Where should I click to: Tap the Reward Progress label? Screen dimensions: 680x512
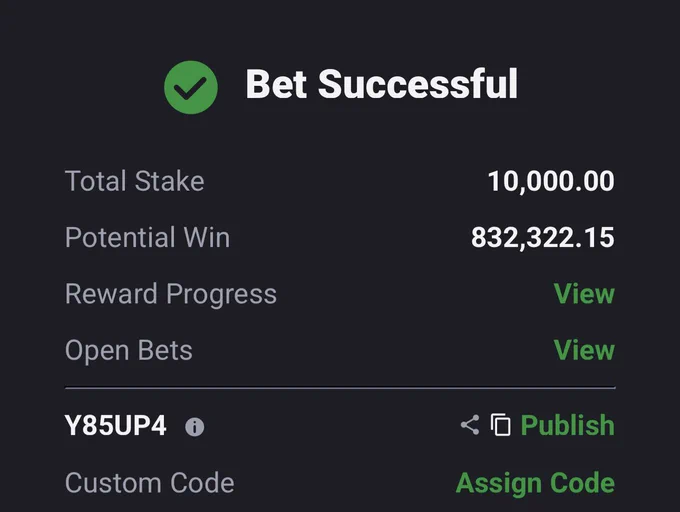[x=171, y=294]
